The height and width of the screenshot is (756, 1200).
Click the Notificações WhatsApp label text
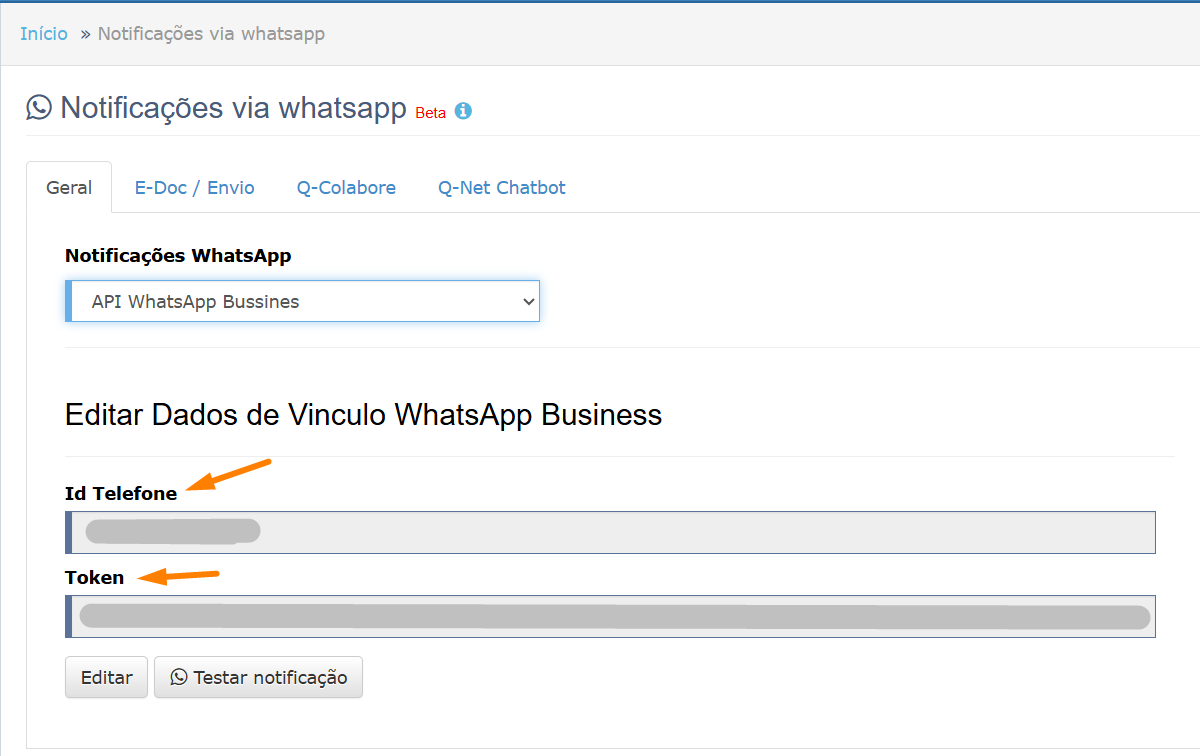[178, 256]
